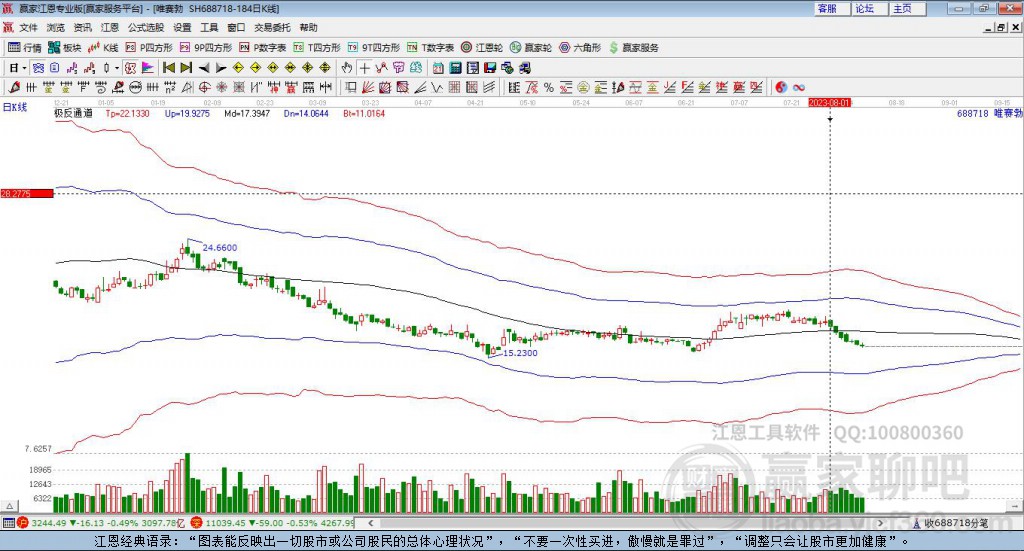The image size is (1024, 551).
Task: Expand the candlestick style dropdown arrow
Action: coord(117,68)
